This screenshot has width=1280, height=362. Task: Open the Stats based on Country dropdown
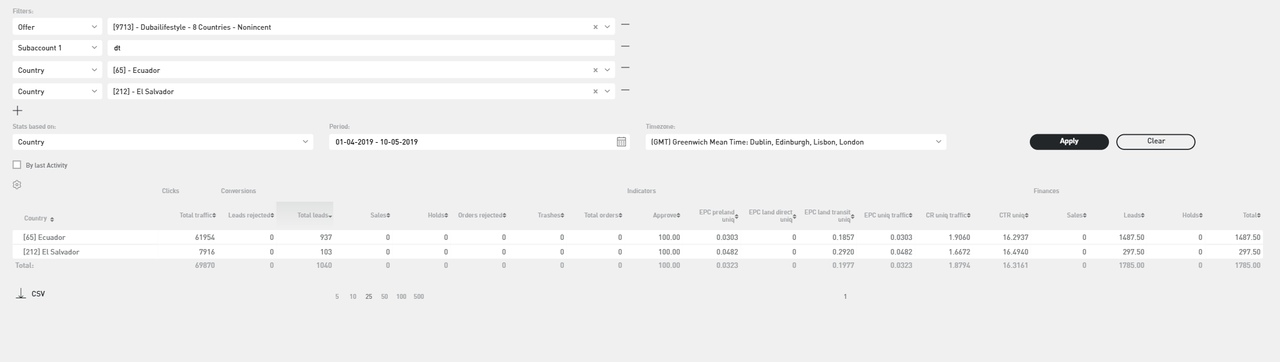click(162, 142)
